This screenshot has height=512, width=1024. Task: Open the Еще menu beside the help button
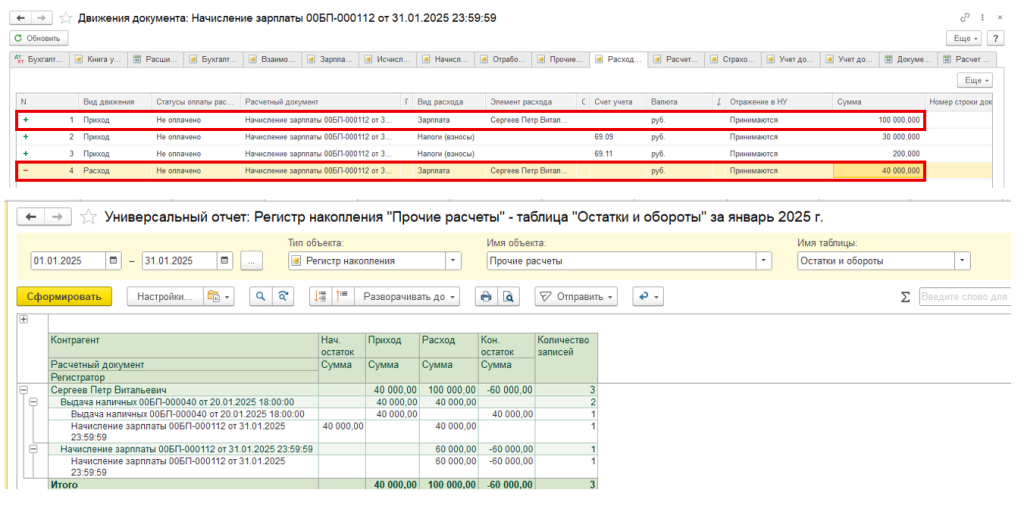[965, 39]
